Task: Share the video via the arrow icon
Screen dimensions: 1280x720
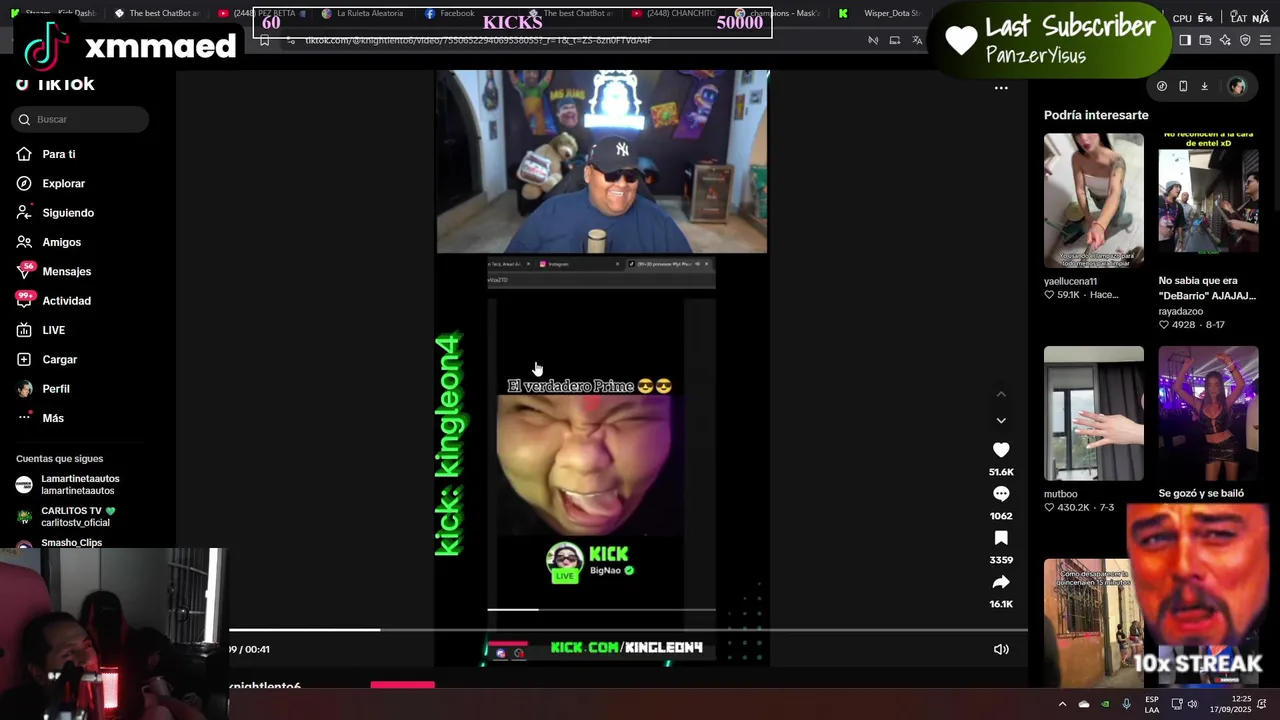Action: (1001, 582)
